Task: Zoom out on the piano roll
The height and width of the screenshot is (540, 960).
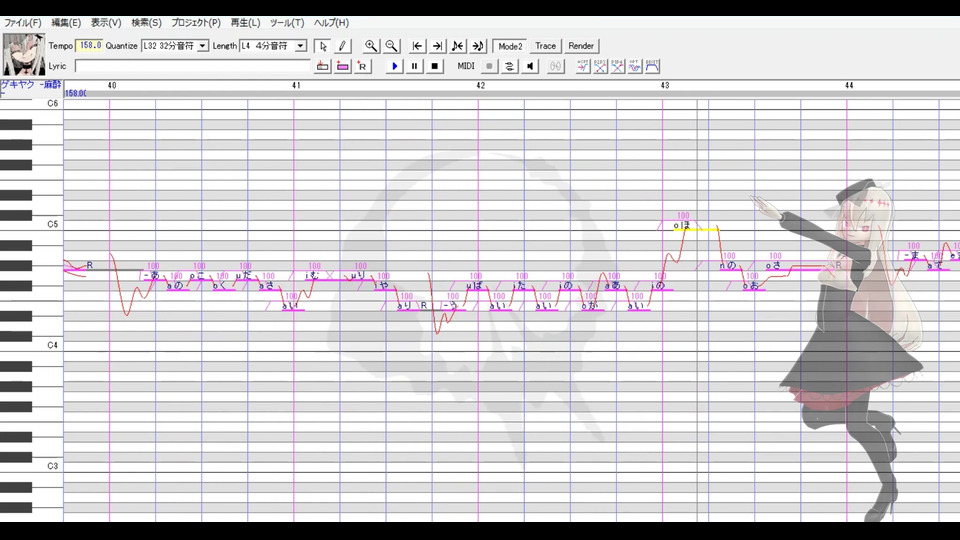Action: click(391, 46)
